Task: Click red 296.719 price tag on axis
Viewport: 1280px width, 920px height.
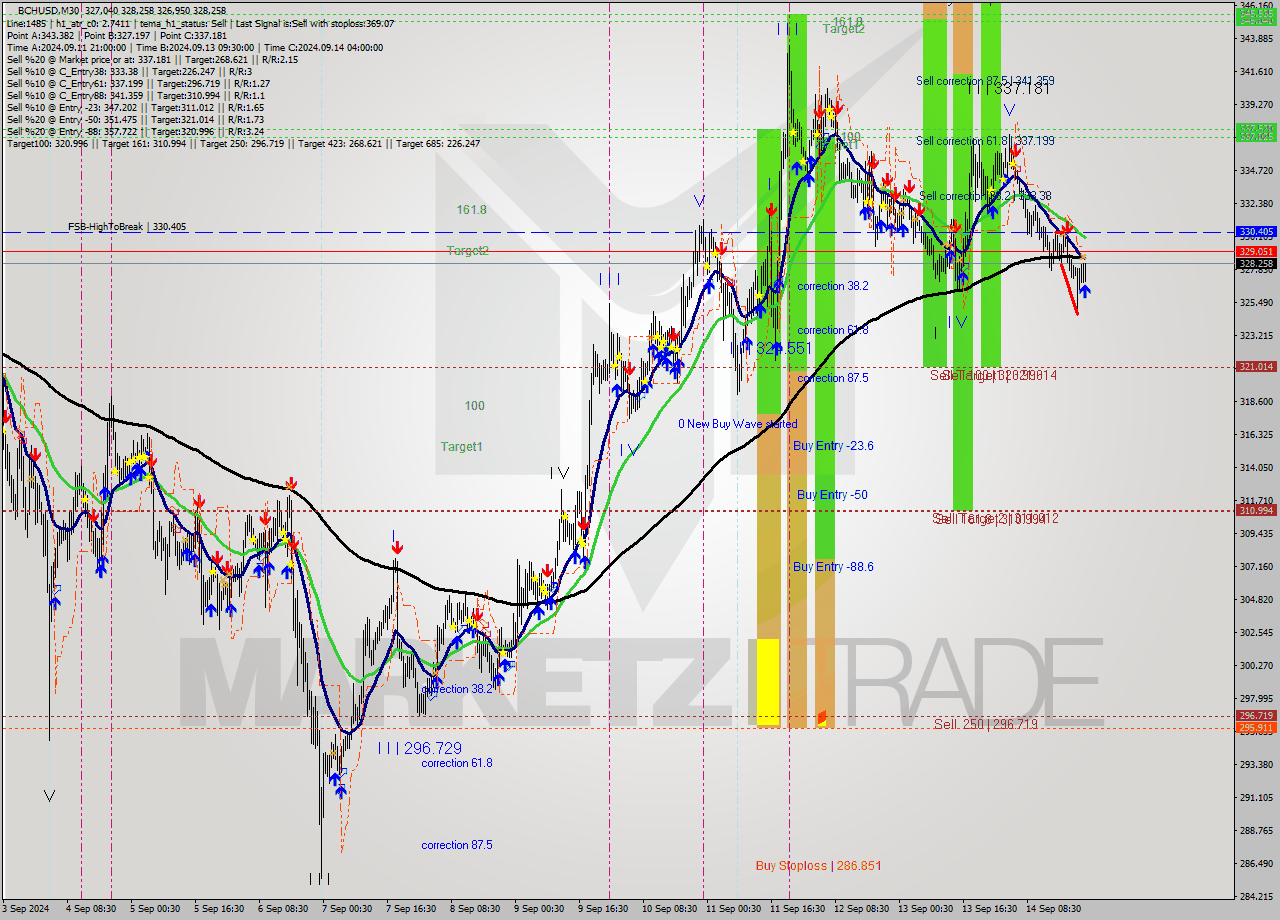Action: click(1256, 716)
